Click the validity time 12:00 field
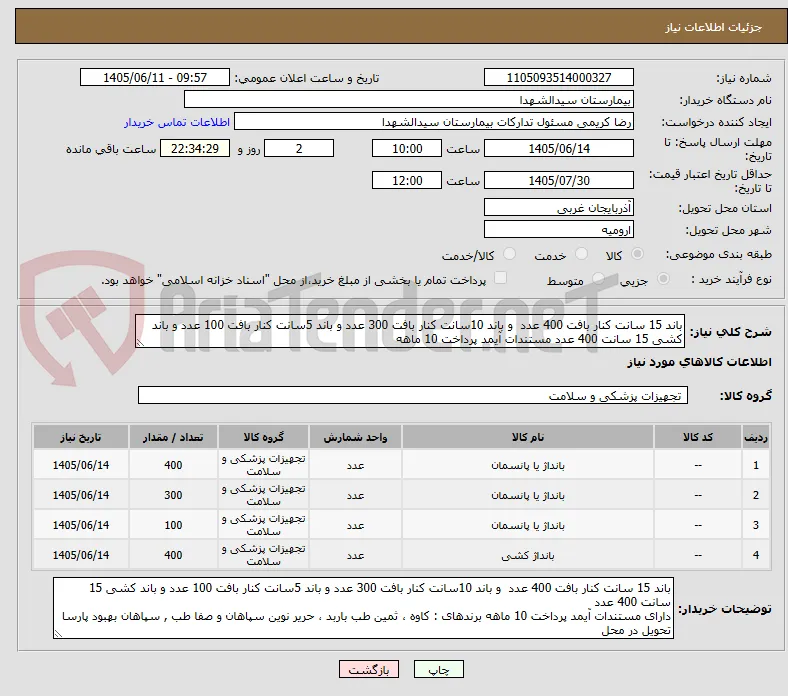 [x=407, y=180]
